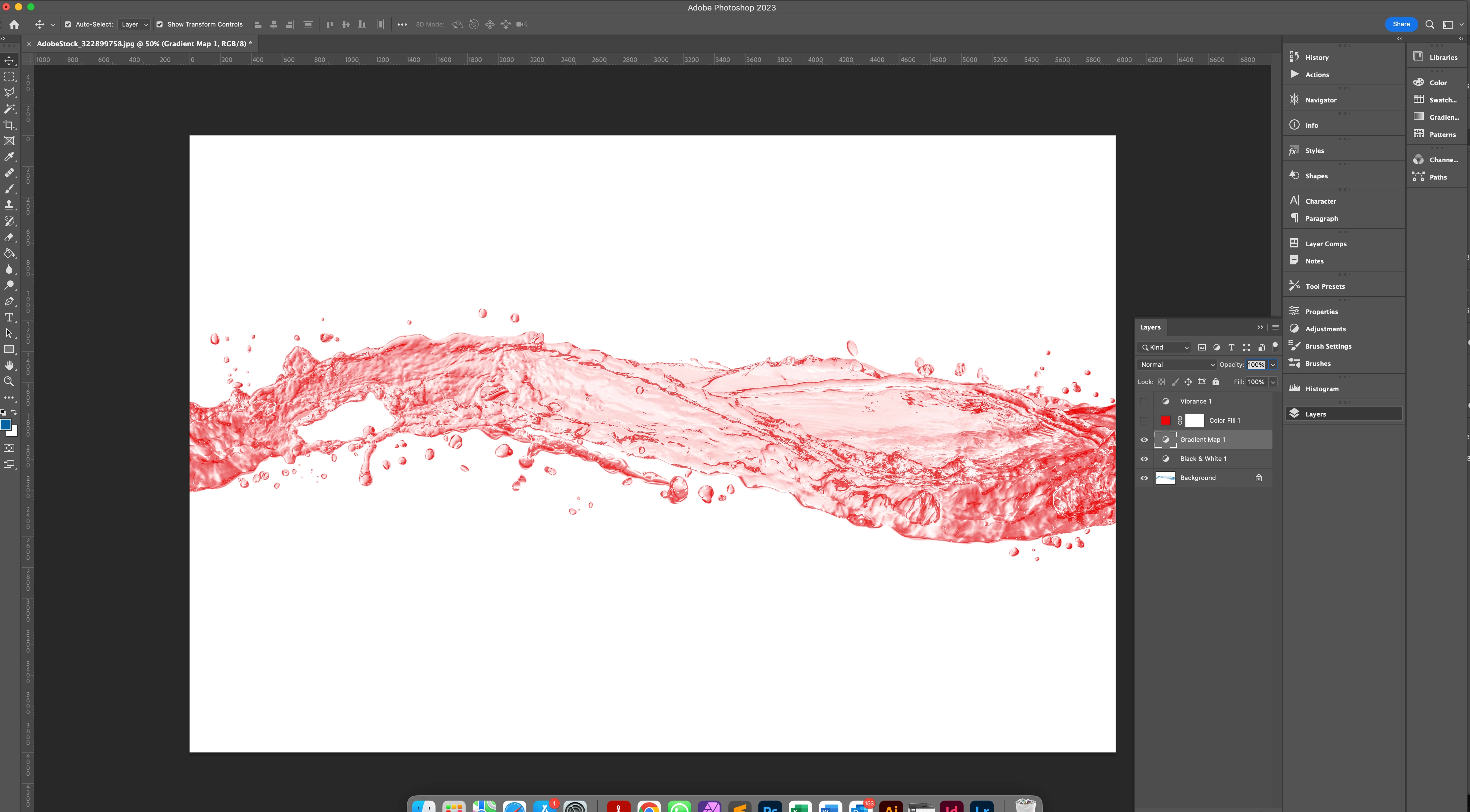Open the Layers panel flyout menu
This screenshot has height=812, width=1470.
[1276, 327]
